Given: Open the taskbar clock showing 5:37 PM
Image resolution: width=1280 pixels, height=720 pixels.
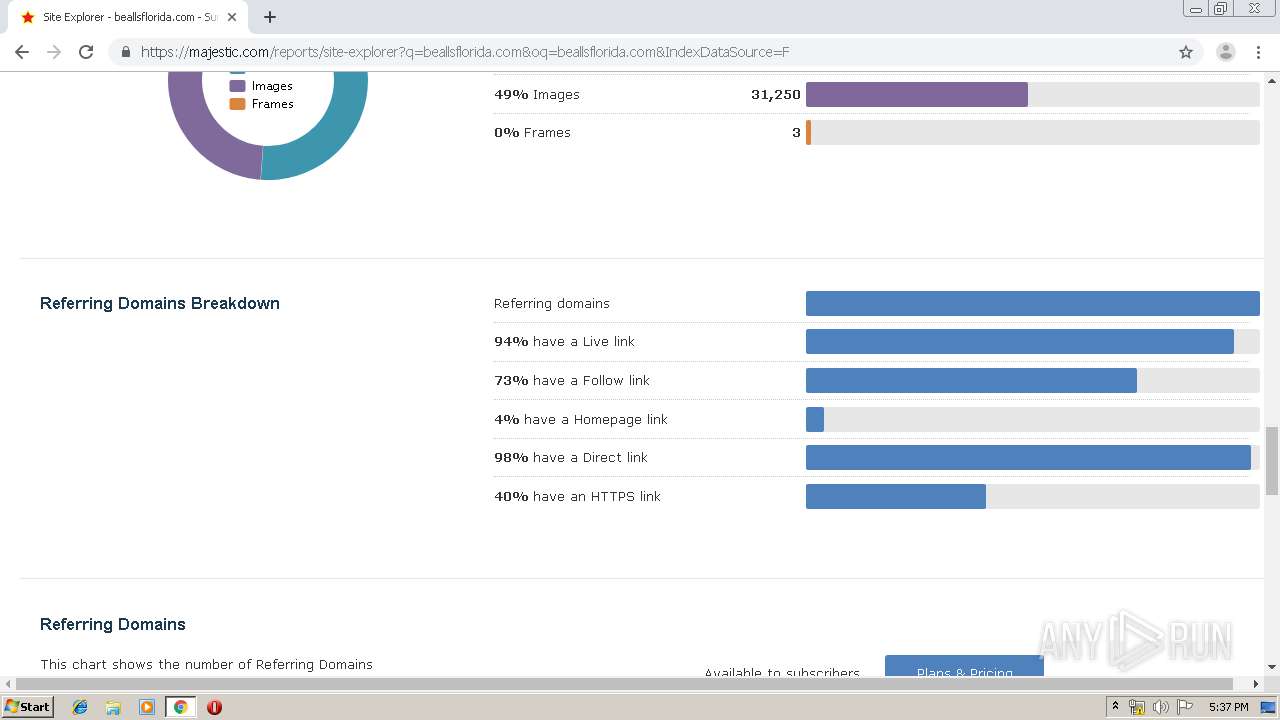Looking at the screenshot, I should point(1228,707).
